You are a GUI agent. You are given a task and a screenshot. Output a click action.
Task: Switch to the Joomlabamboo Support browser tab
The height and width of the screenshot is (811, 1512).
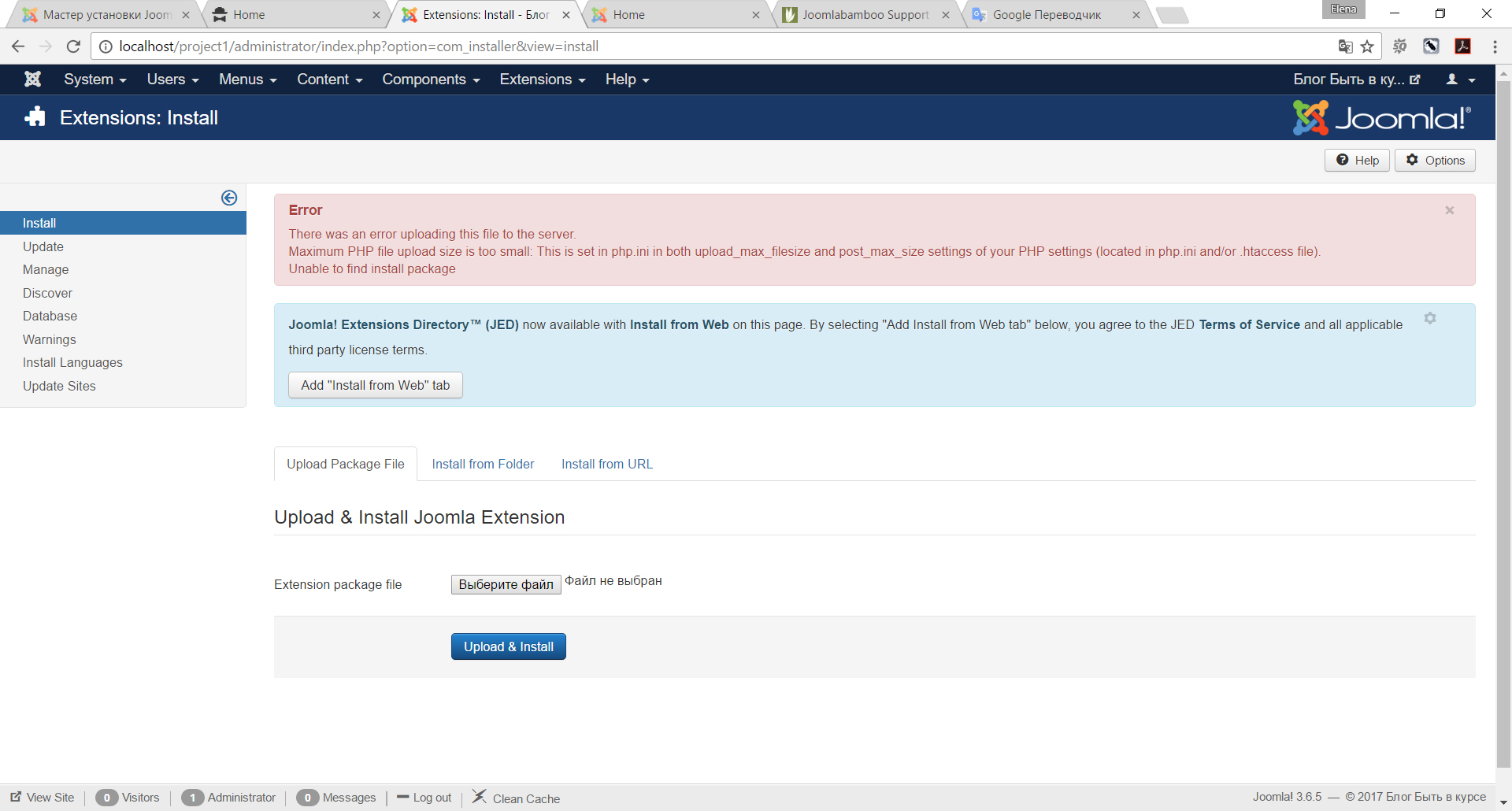point(865,15)
